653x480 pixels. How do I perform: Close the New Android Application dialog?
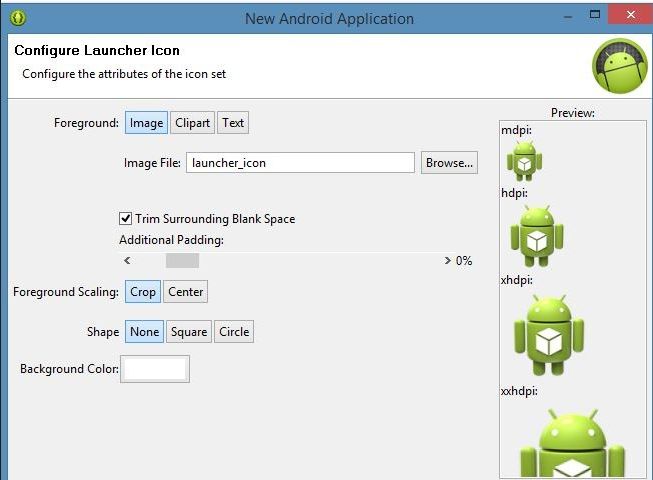(x=631, y=15)
